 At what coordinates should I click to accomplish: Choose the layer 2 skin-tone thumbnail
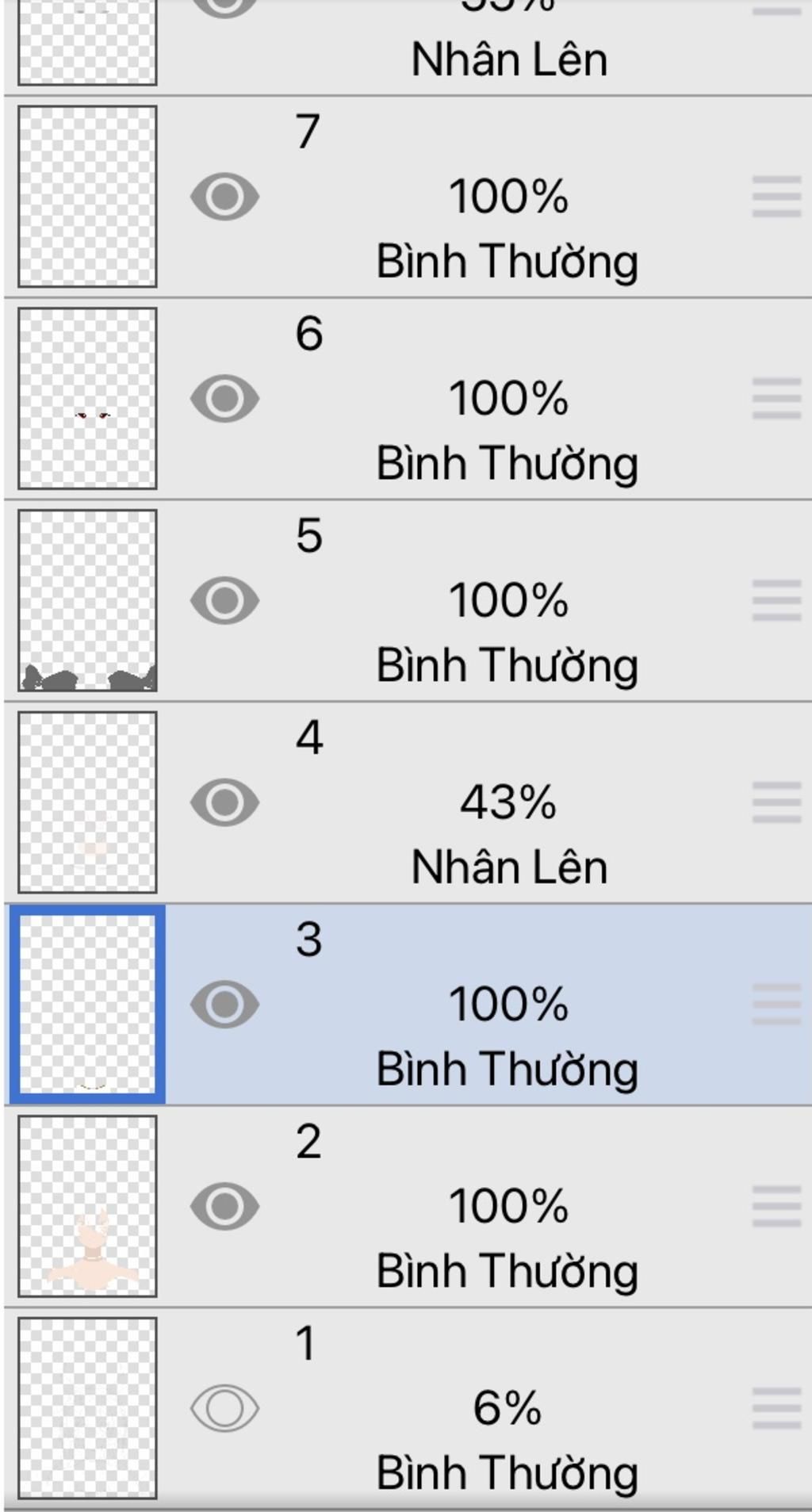click(x=87, y=1206)
